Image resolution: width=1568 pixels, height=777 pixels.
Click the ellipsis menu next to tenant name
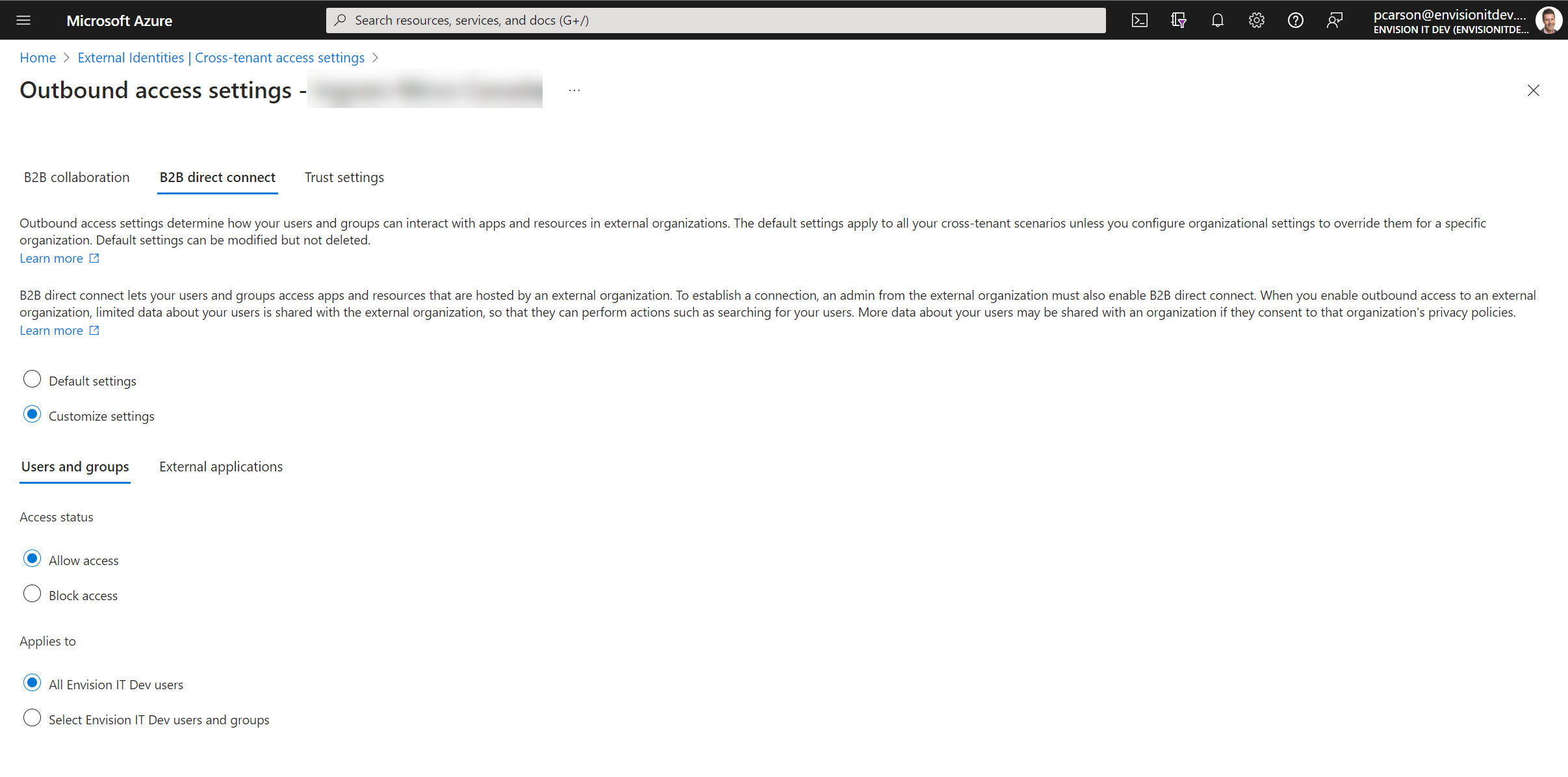pyautogui.click(x=574, y=90)
